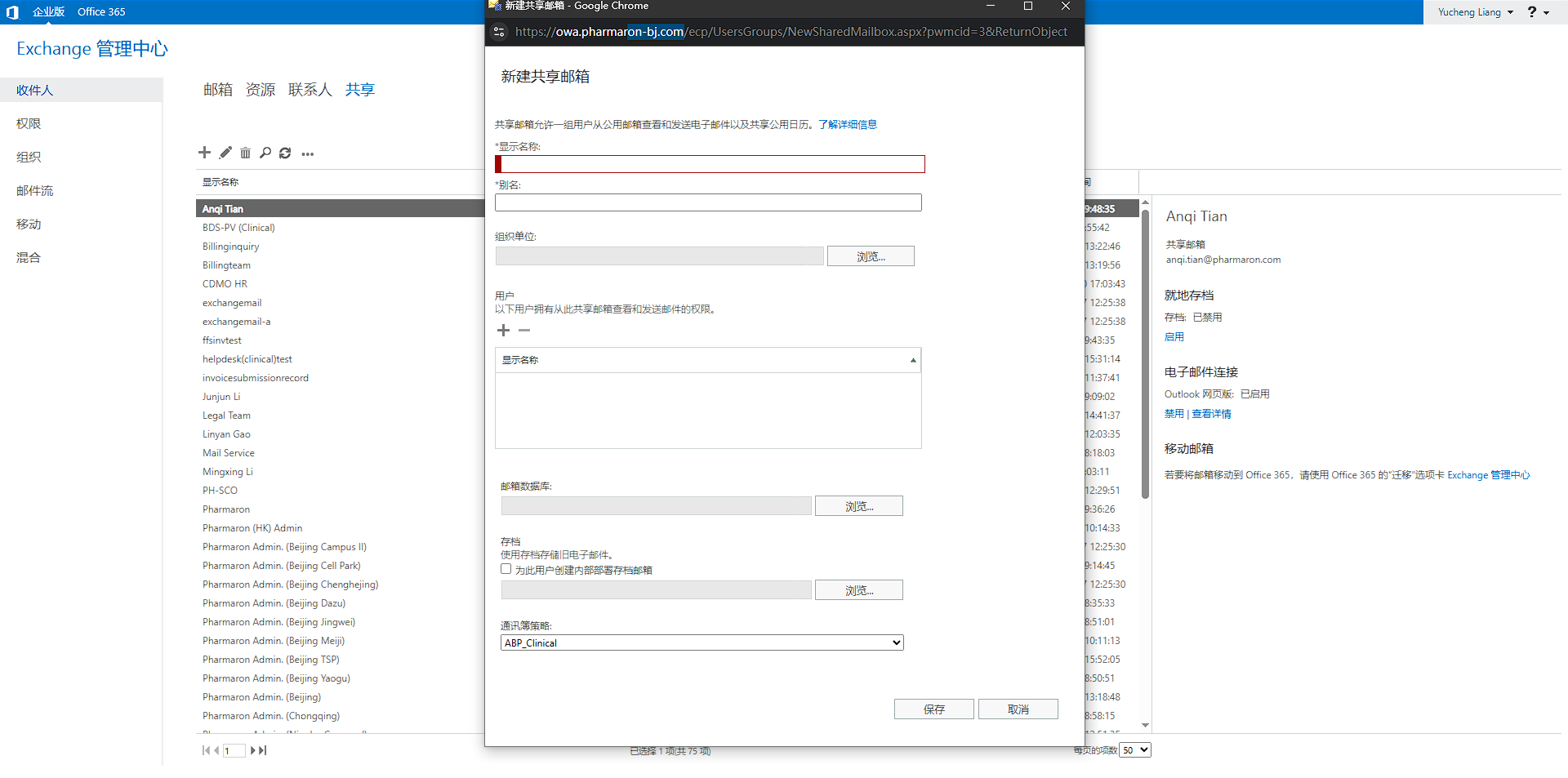Click the page number input box
This screenshot has height=778, width=1568.
point(234,750)
